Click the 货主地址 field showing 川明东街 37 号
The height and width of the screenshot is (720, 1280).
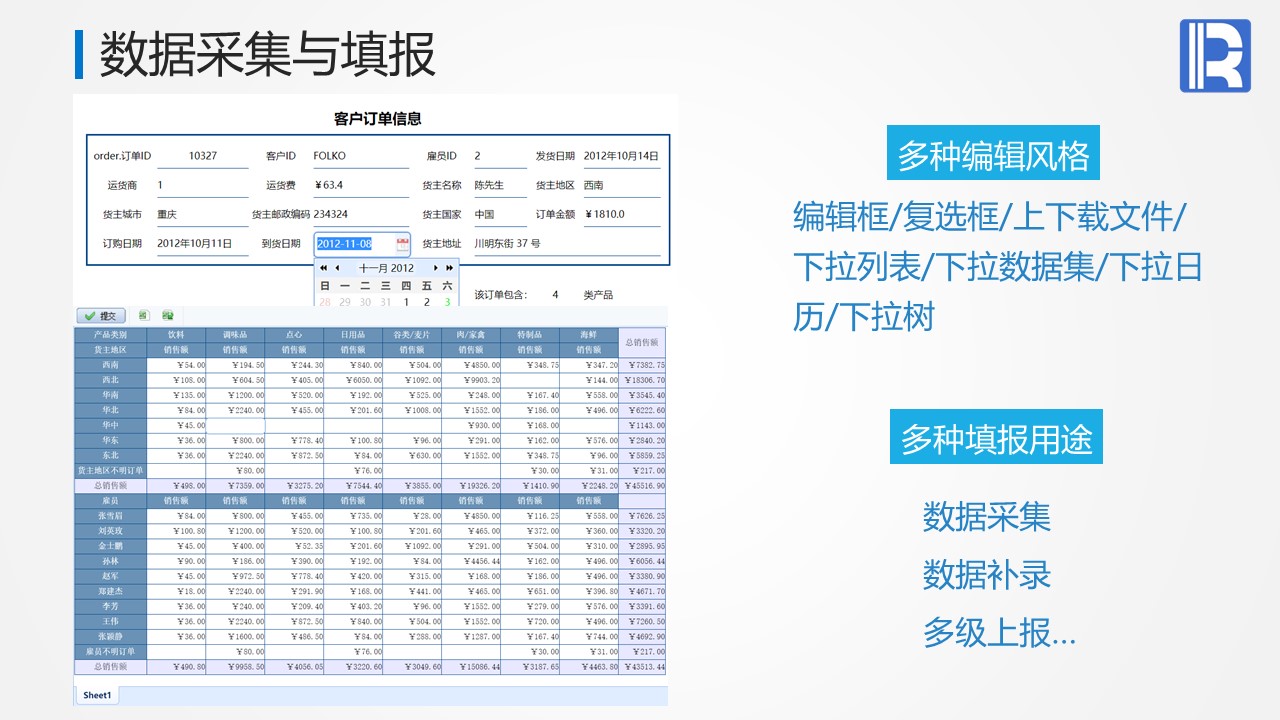pyautogui.click(x=566, y=243)
